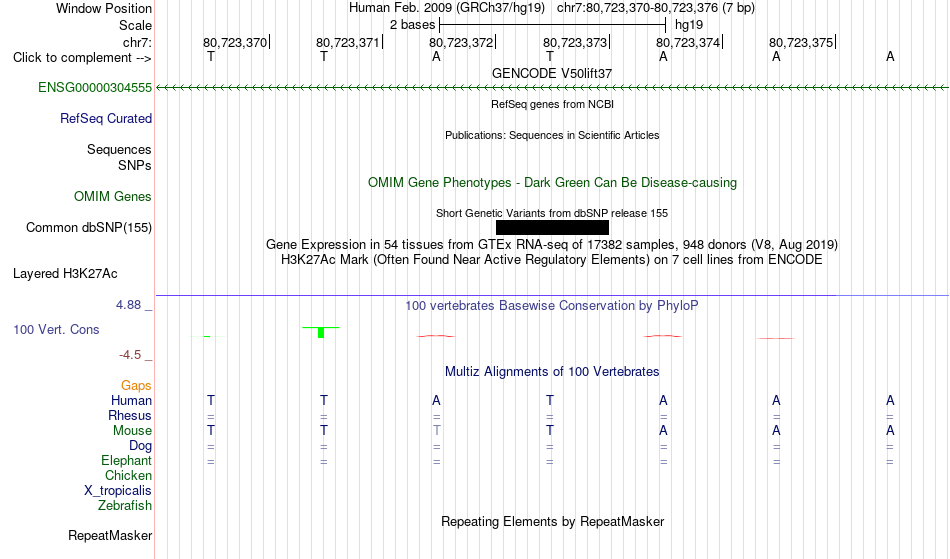Click the 4.88 PhyloP upper scale value

(x=129, y=305)
